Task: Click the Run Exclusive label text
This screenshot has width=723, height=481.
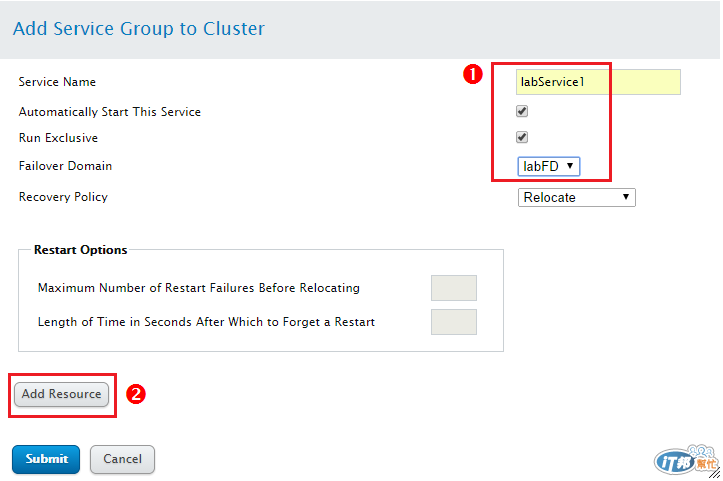Action: [x=58, y=138]
